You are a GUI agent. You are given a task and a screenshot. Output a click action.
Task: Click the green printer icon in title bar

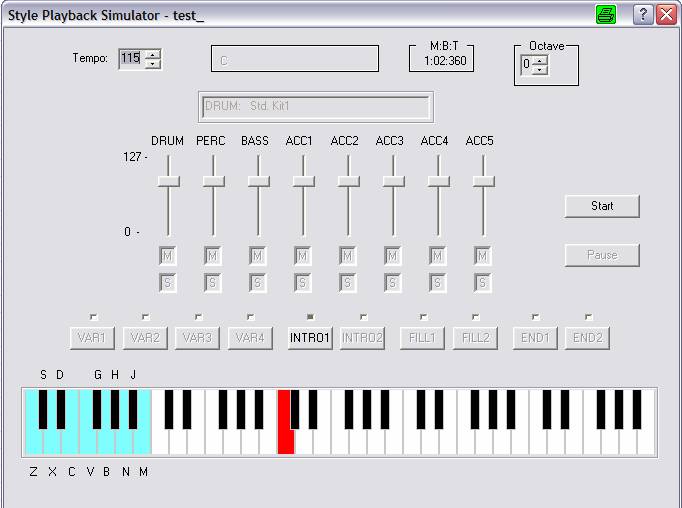pyautogui.click(x=605, y=14)
